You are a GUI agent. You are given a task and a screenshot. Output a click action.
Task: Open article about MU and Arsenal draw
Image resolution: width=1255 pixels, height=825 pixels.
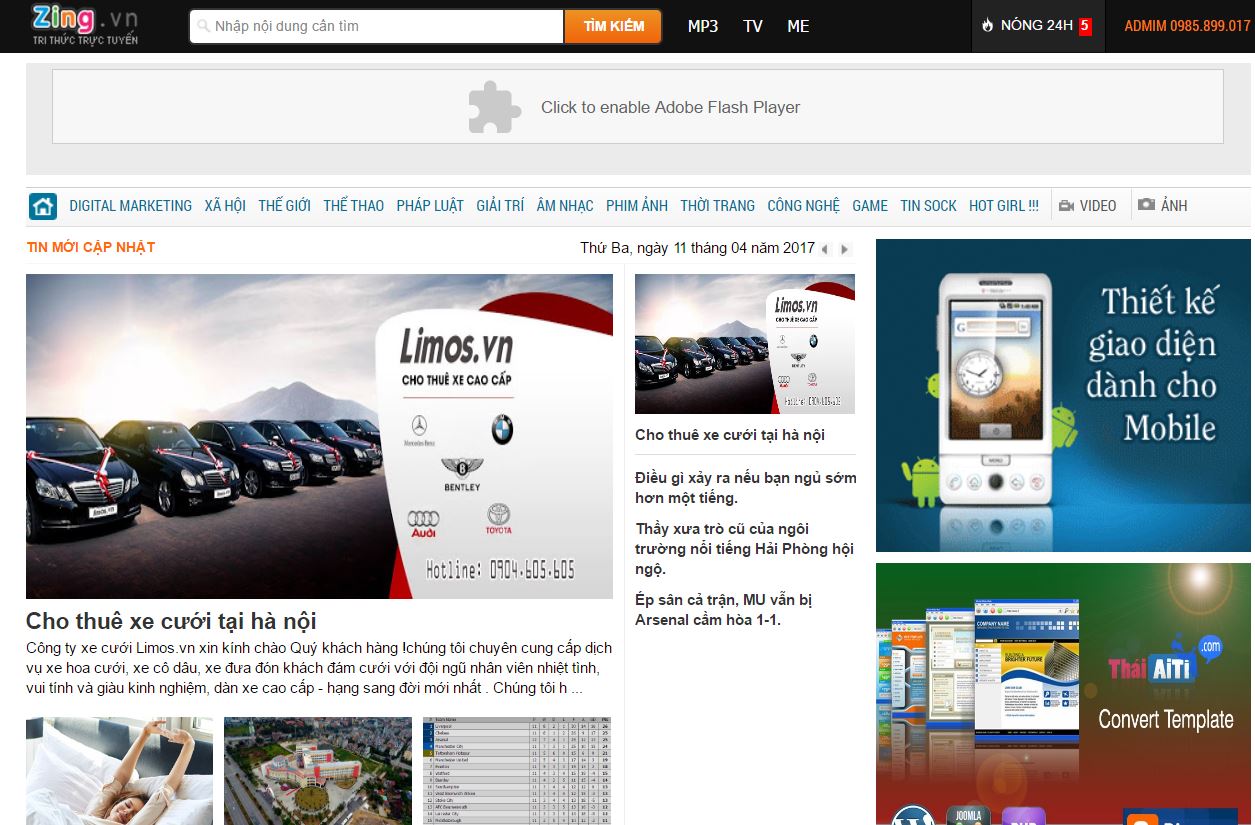pos(724,610)
